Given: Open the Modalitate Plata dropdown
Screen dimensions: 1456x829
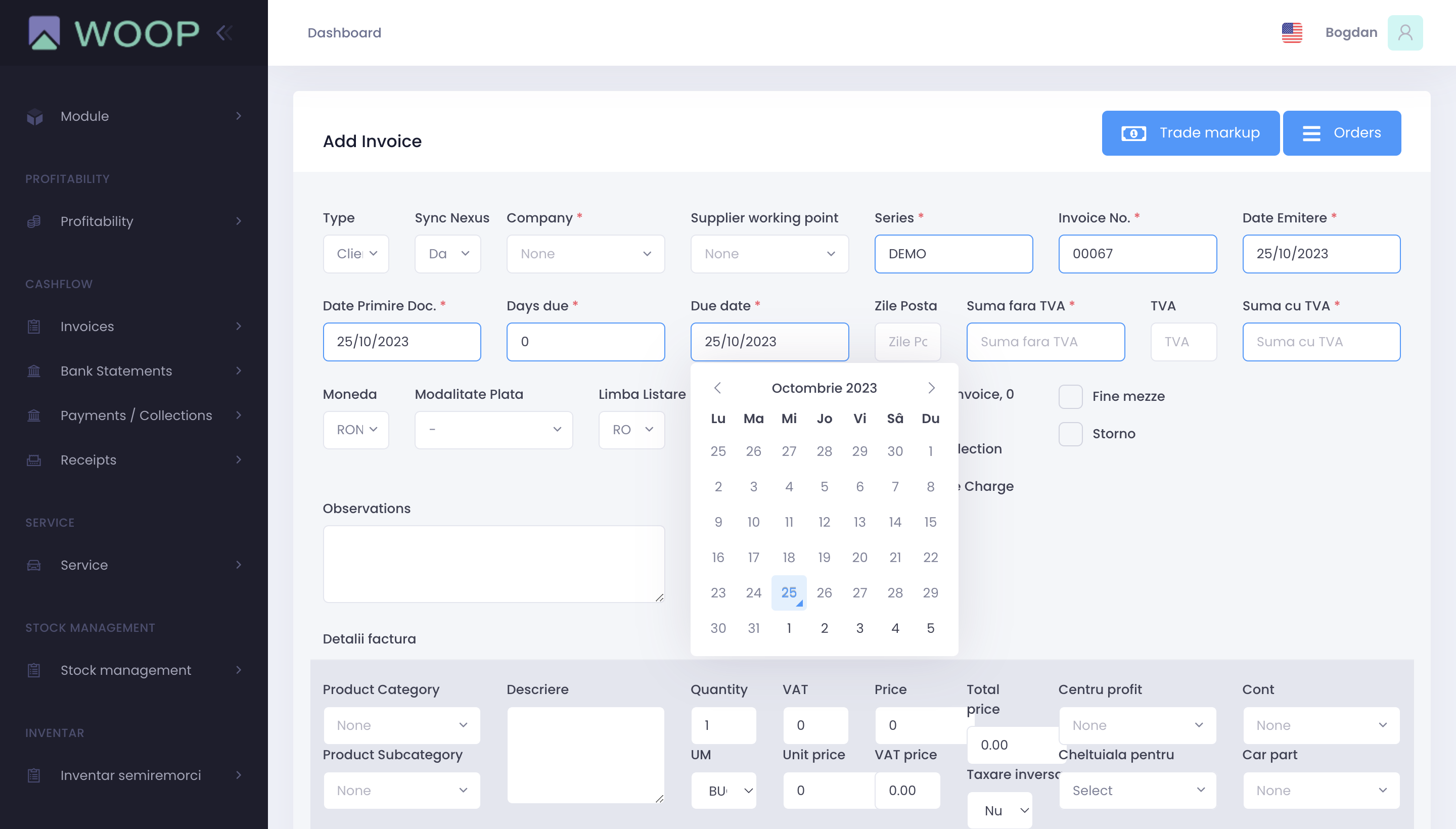Looking at the screenshot, I should 494,430.
